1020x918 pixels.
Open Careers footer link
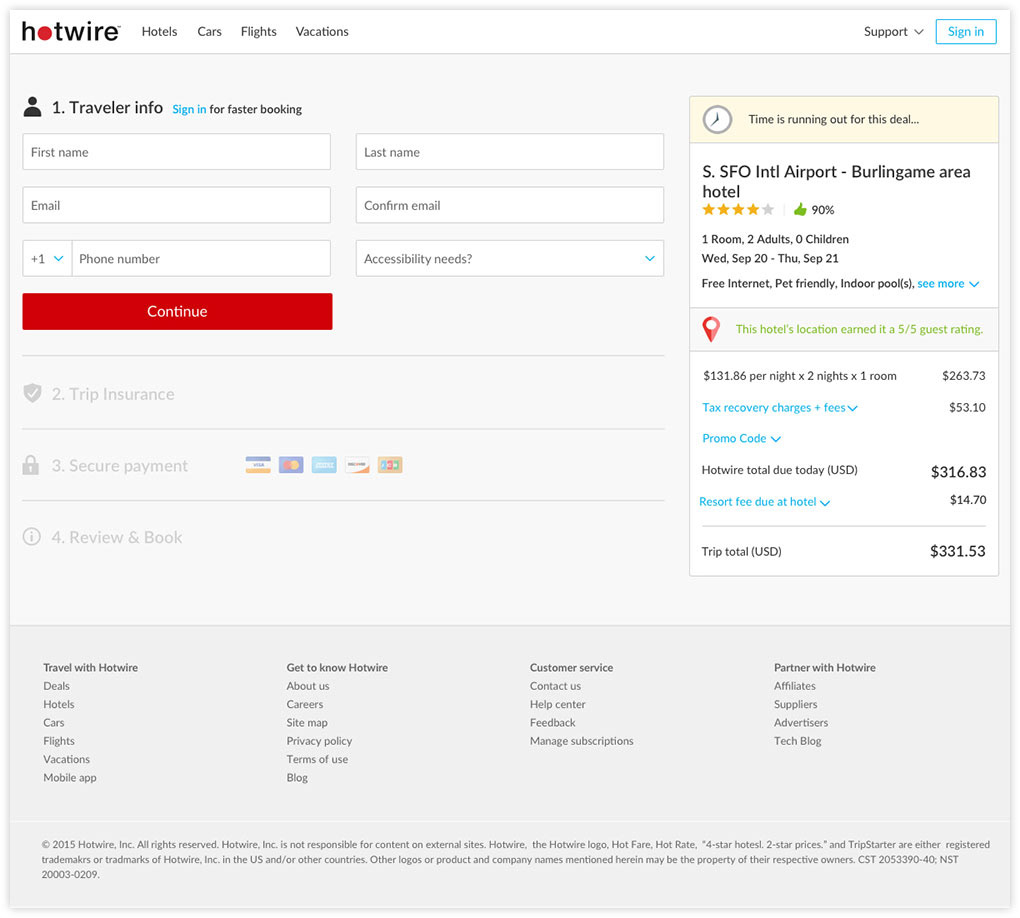pyautogui.click(x=304, y=704)
